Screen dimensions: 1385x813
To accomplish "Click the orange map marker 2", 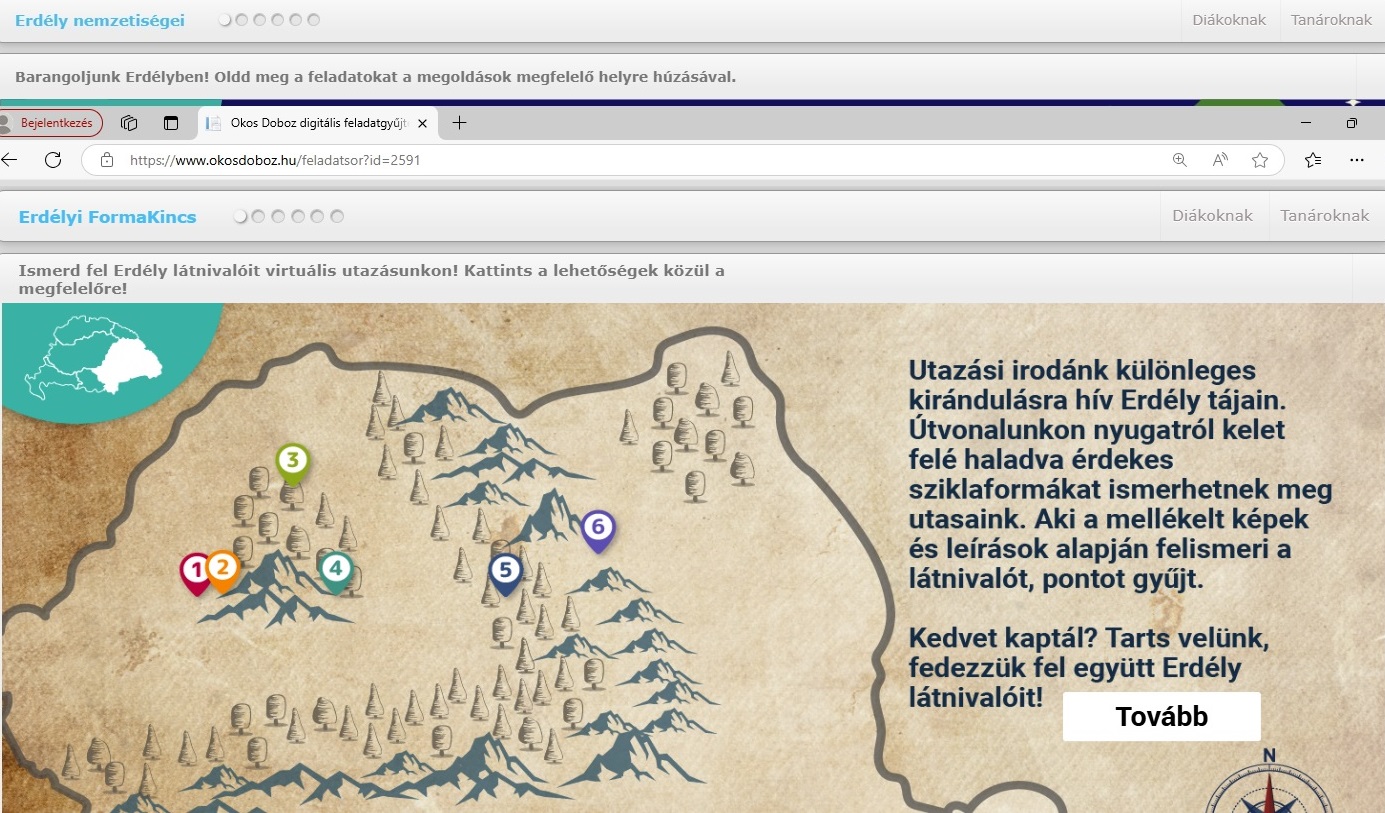I will [222, 568].
